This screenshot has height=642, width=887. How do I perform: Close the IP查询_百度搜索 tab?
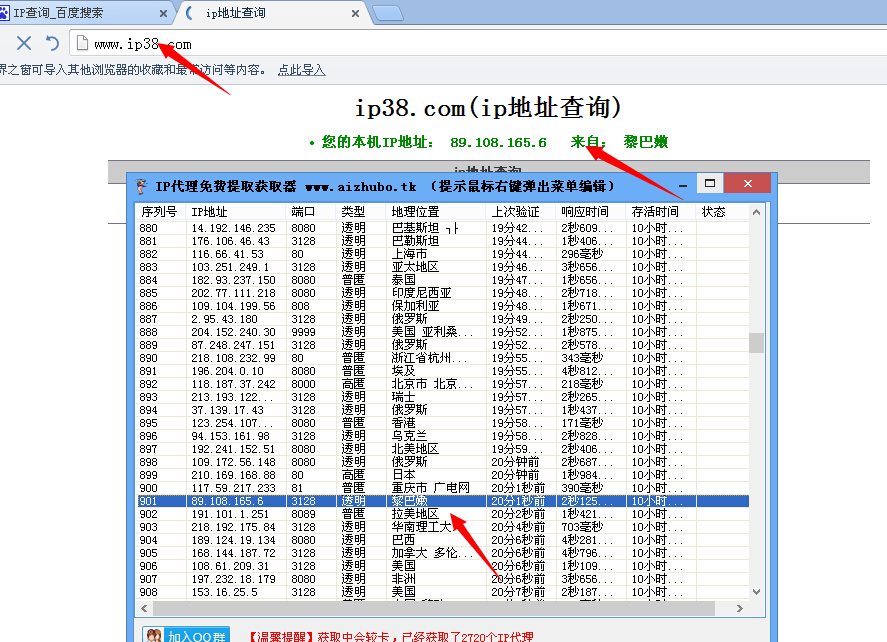(162, 12)
